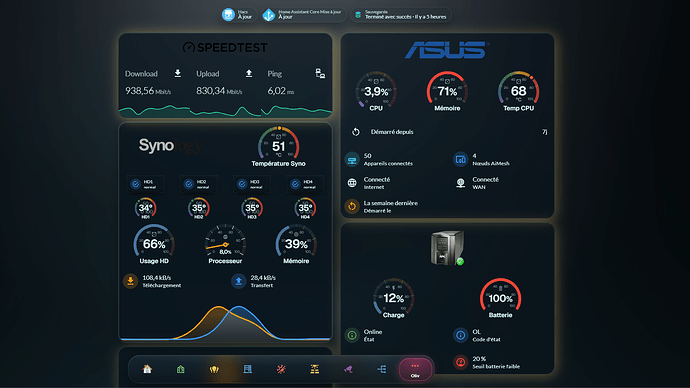Click the HD3 normal status chip
The image size is (690, 388).
click(x=252, y=184)
